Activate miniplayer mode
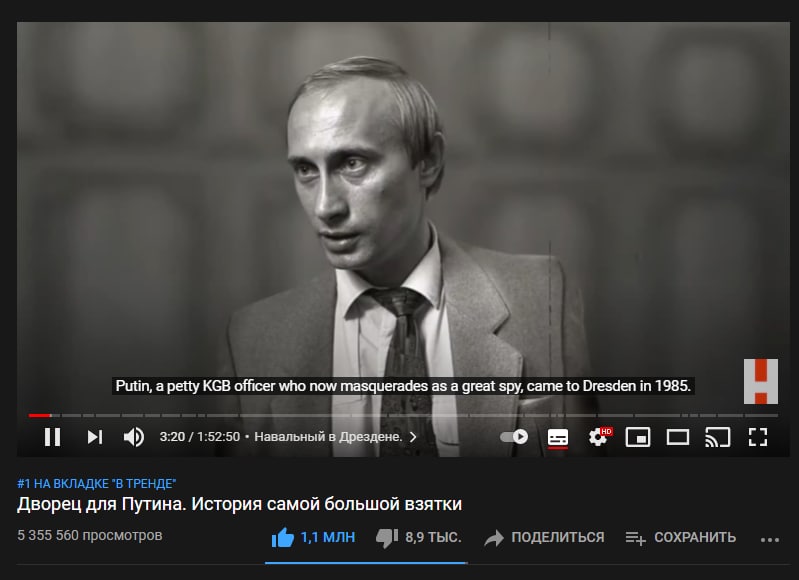799x580 pixels. (x=638, y=437)
